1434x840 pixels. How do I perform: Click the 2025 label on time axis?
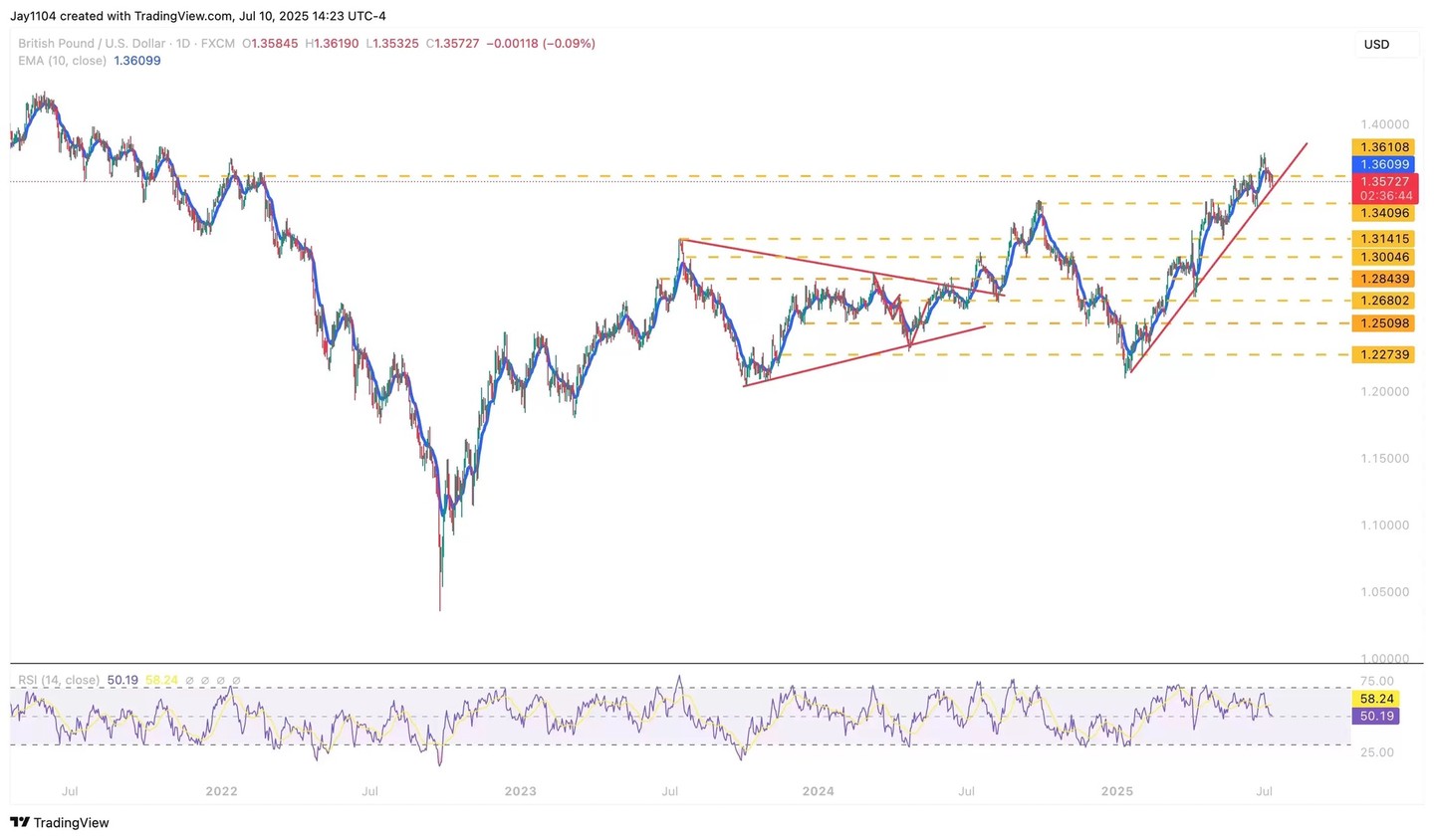pos(1116,791)
